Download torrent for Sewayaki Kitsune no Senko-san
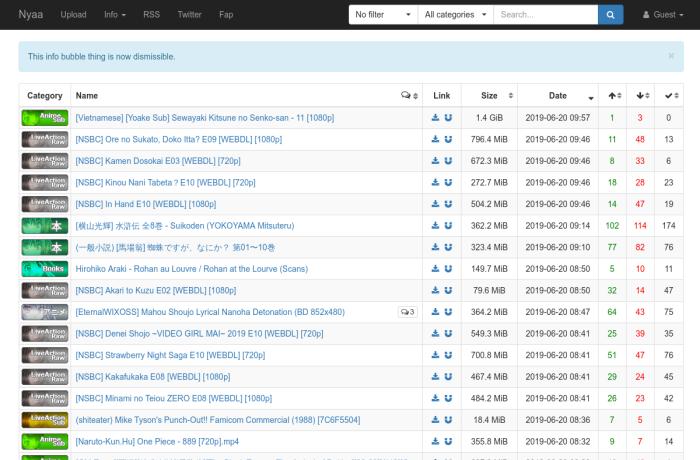700x460 pixels. pyautogui.click(x=435, y=118)
